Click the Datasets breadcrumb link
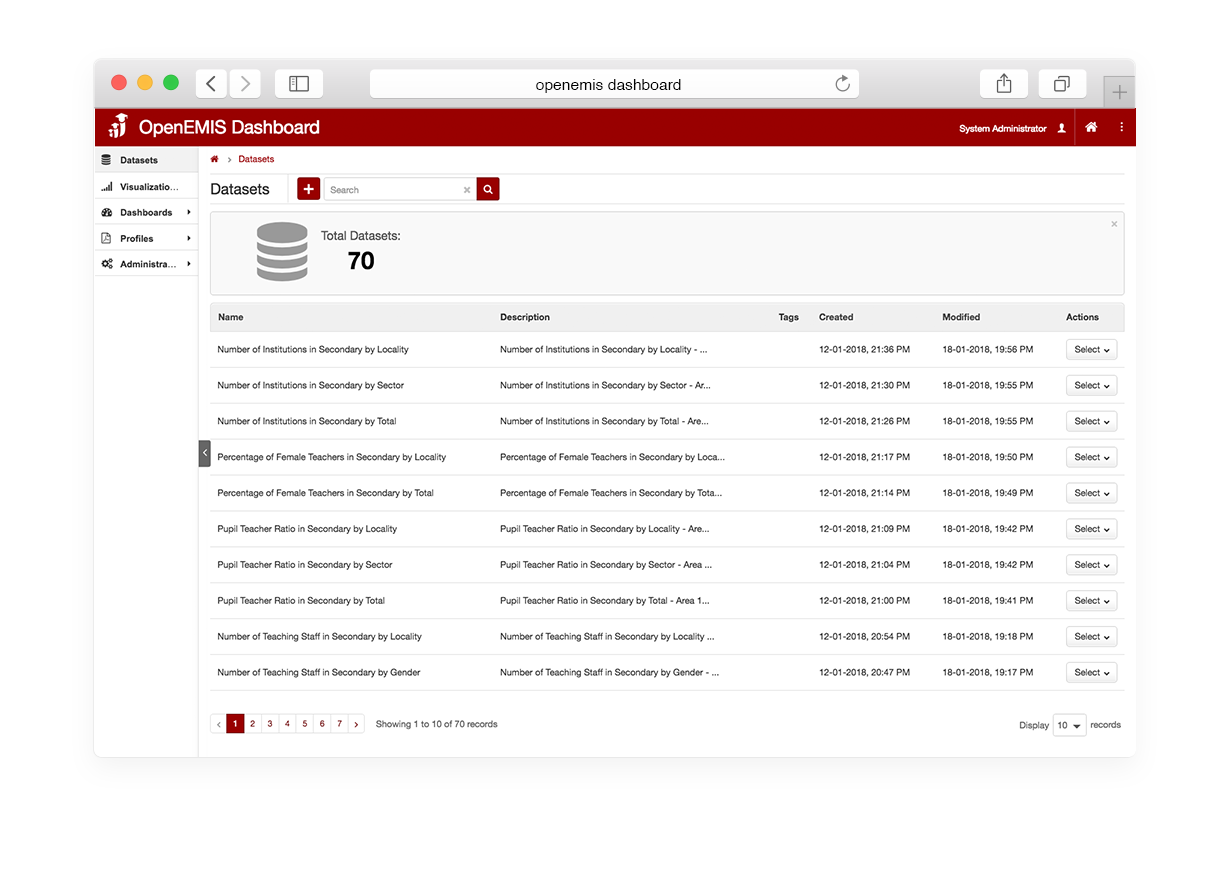Image resolution: width=1230 pixels, height=896 pixels. pyautogui.click(x=256, y=159)
